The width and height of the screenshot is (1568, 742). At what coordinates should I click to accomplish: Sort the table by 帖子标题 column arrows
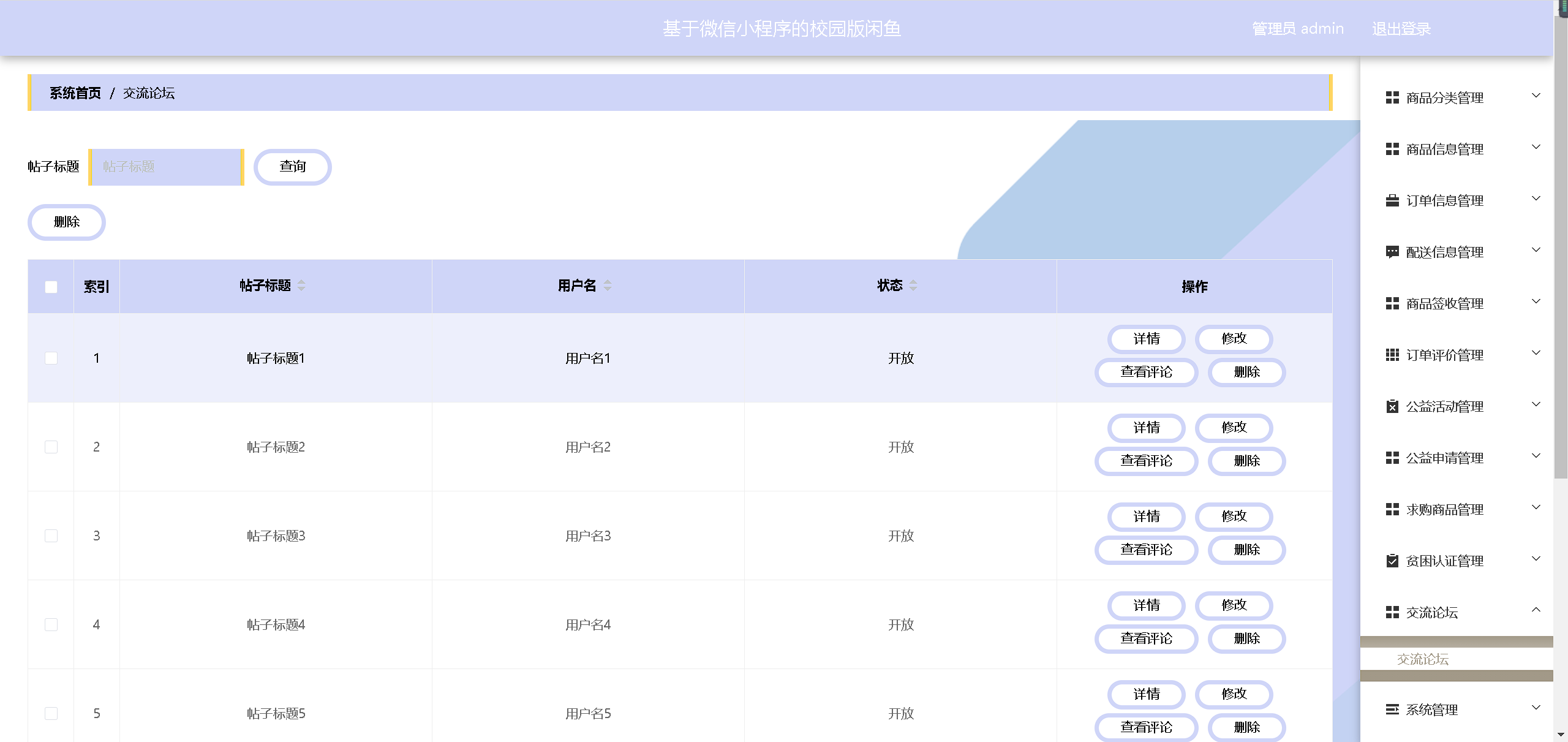pyautogui.click(x=301, y=286)
